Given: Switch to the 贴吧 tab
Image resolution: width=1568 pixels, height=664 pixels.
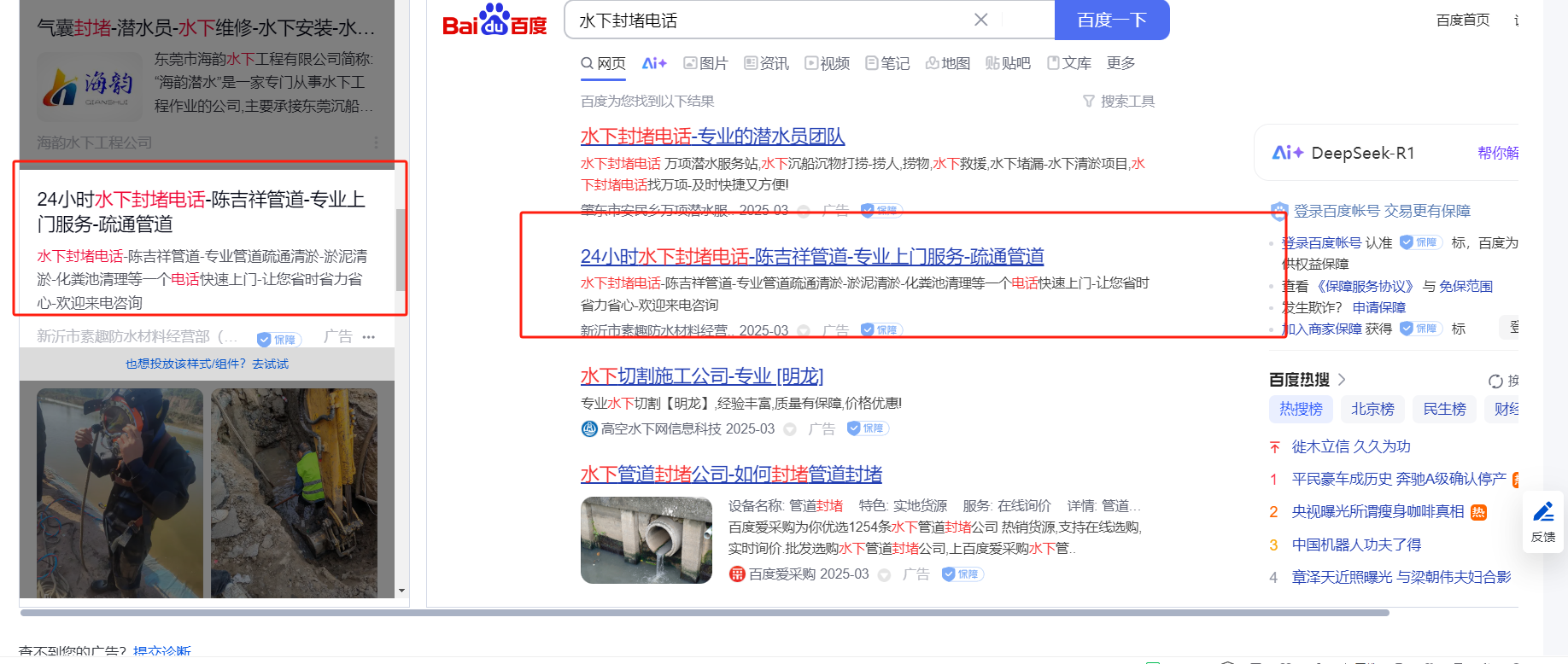Looking at the screenshot, I should [1008, 63].
